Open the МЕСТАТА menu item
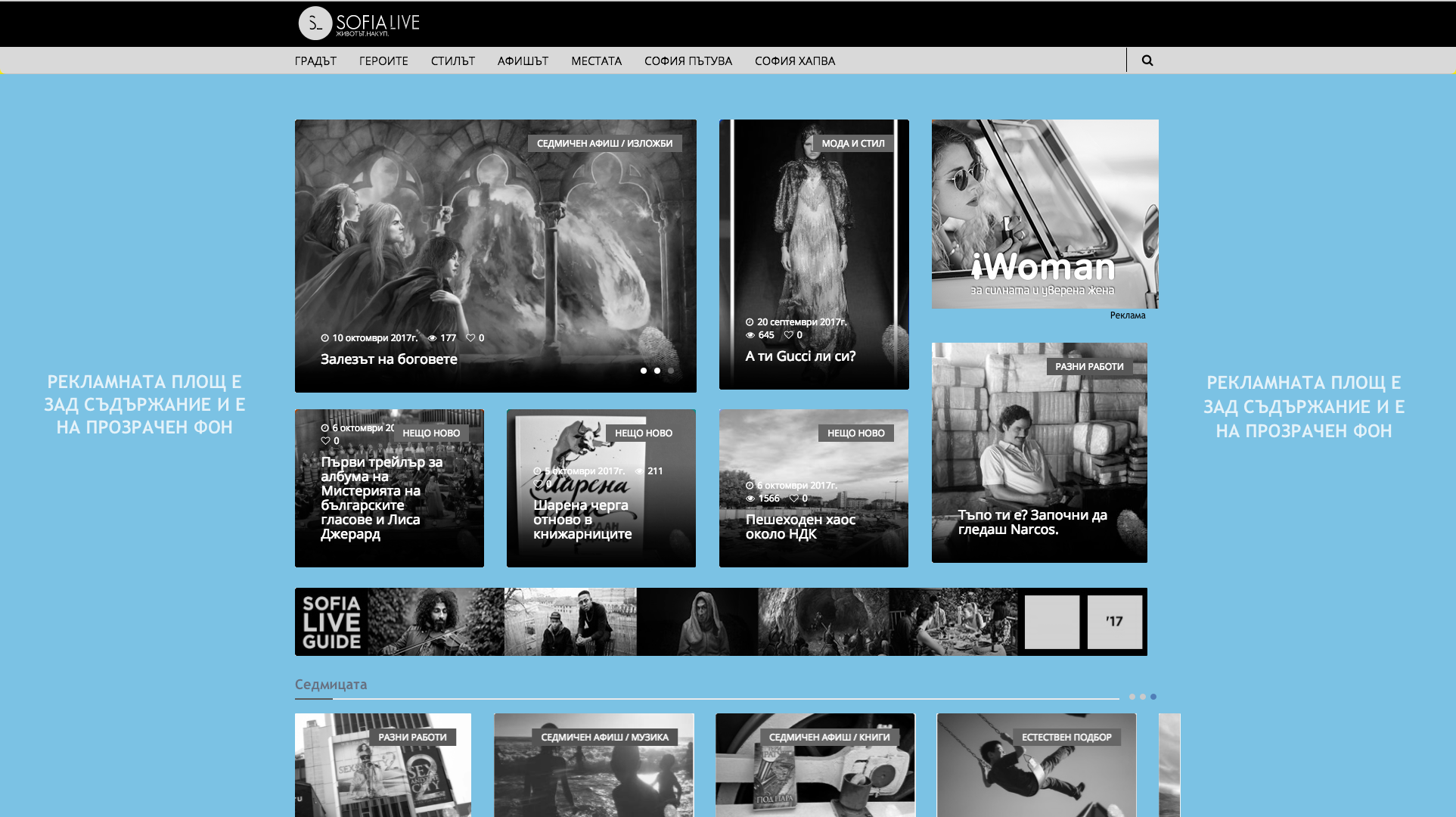 596,61
